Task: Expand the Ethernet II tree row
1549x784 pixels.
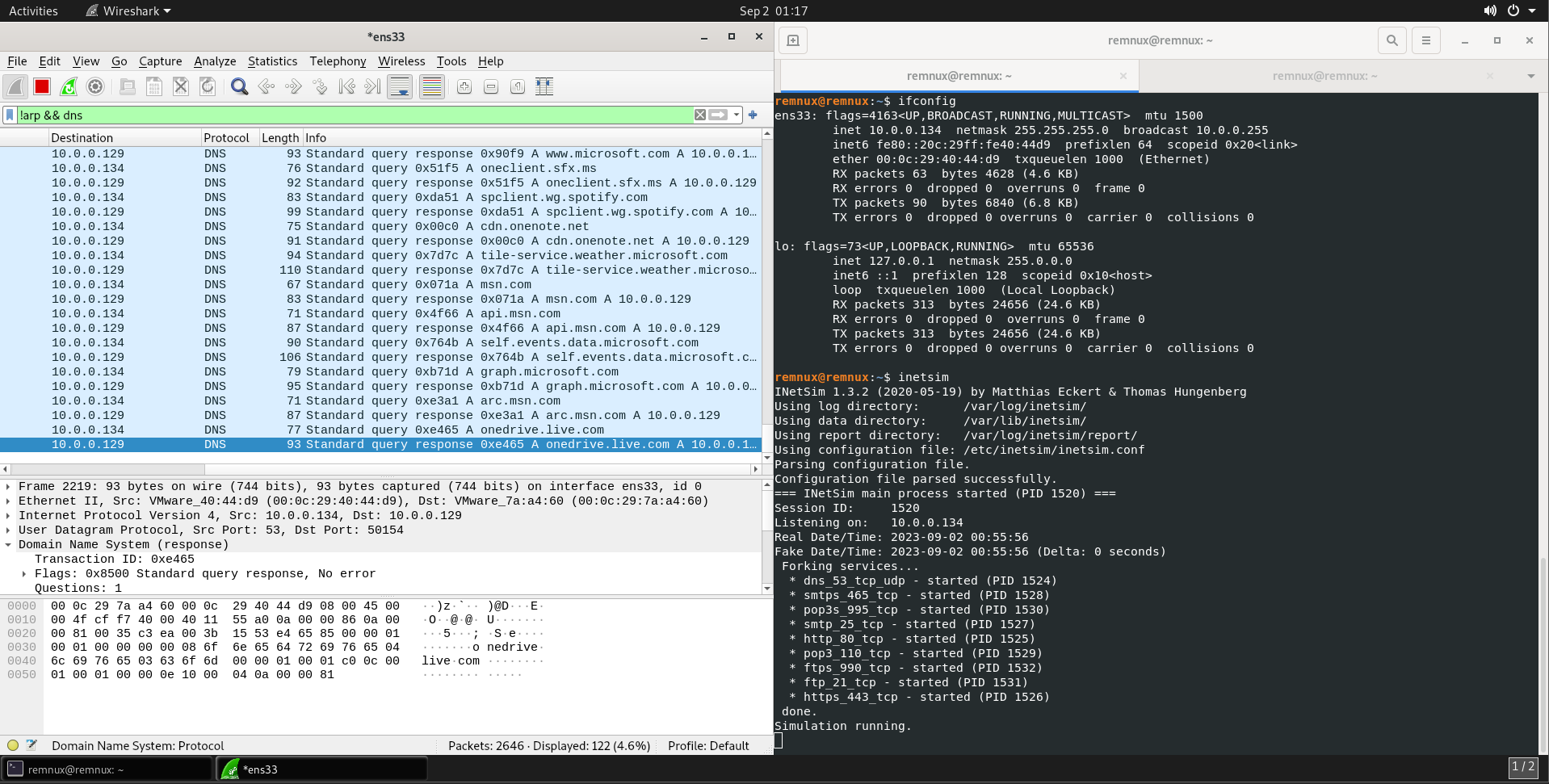Action: 8,501
